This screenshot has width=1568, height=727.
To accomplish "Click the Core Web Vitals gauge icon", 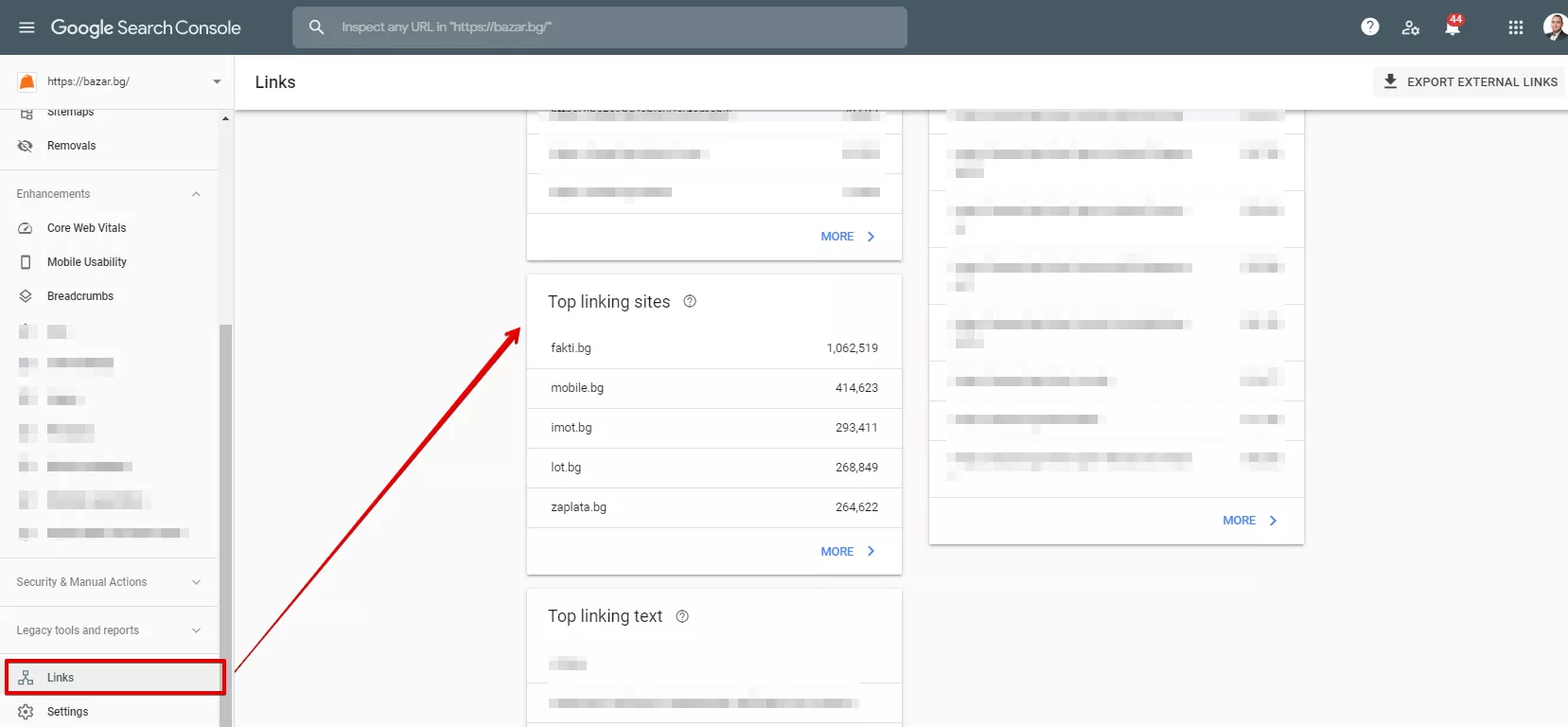I will [26, 228].
